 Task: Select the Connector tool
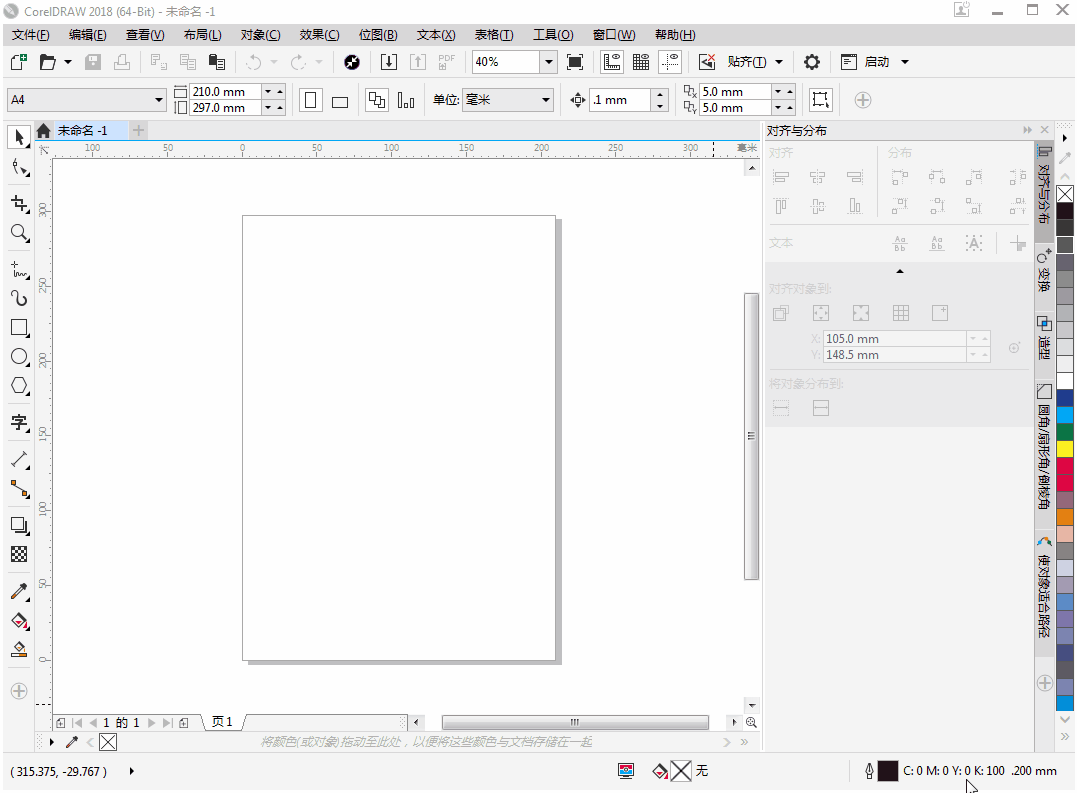click(19, 489)
